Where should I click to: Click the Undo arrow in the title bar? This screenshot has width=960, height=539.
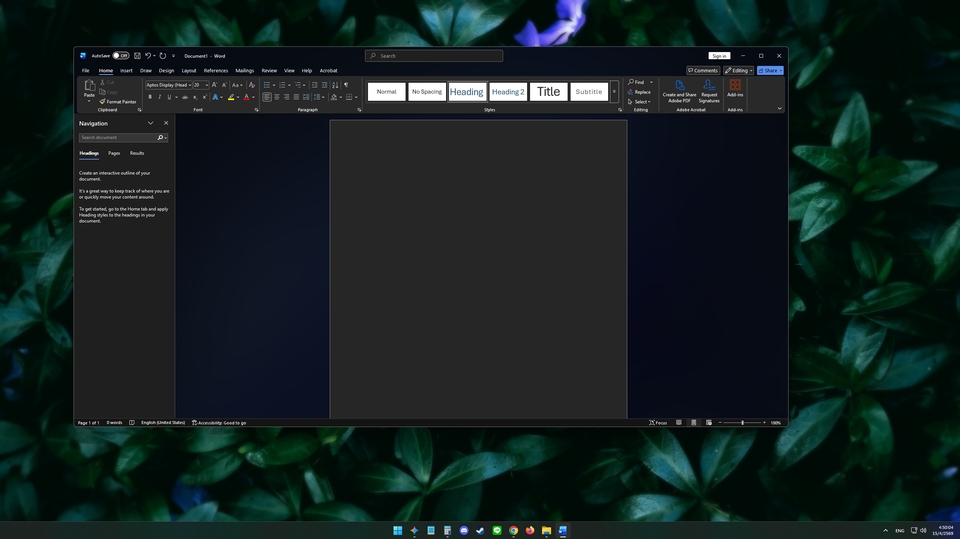tap(148, 56)
